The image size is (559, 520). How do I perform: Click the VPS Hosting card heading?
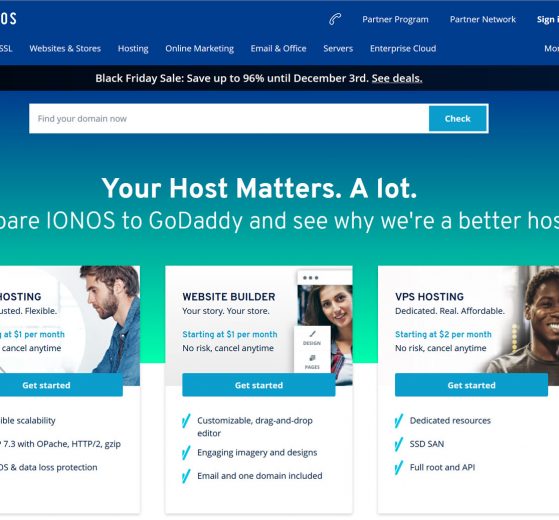[x=429, y=297]
